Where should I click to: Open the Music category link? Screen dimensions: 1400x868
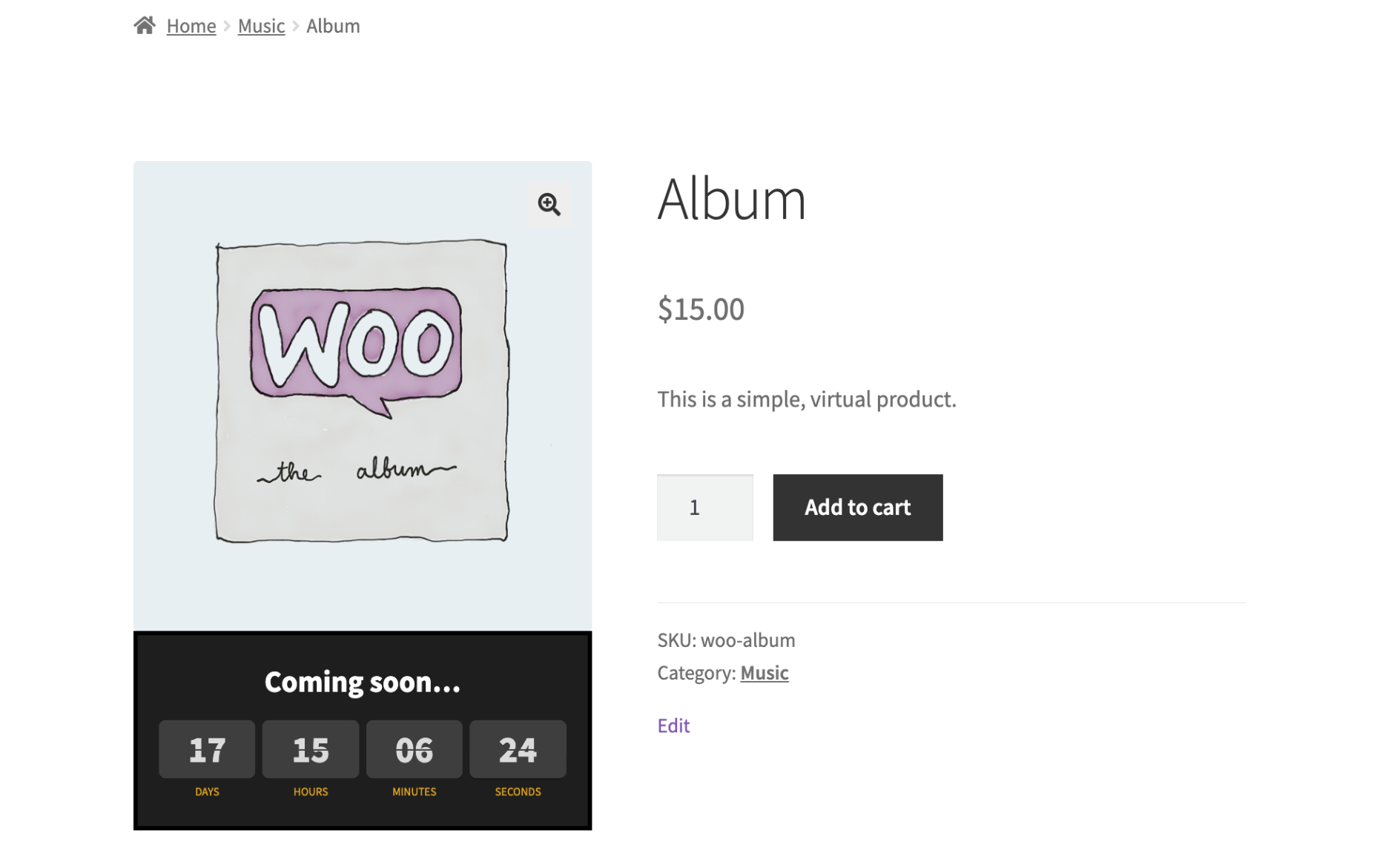click(764, 672)
